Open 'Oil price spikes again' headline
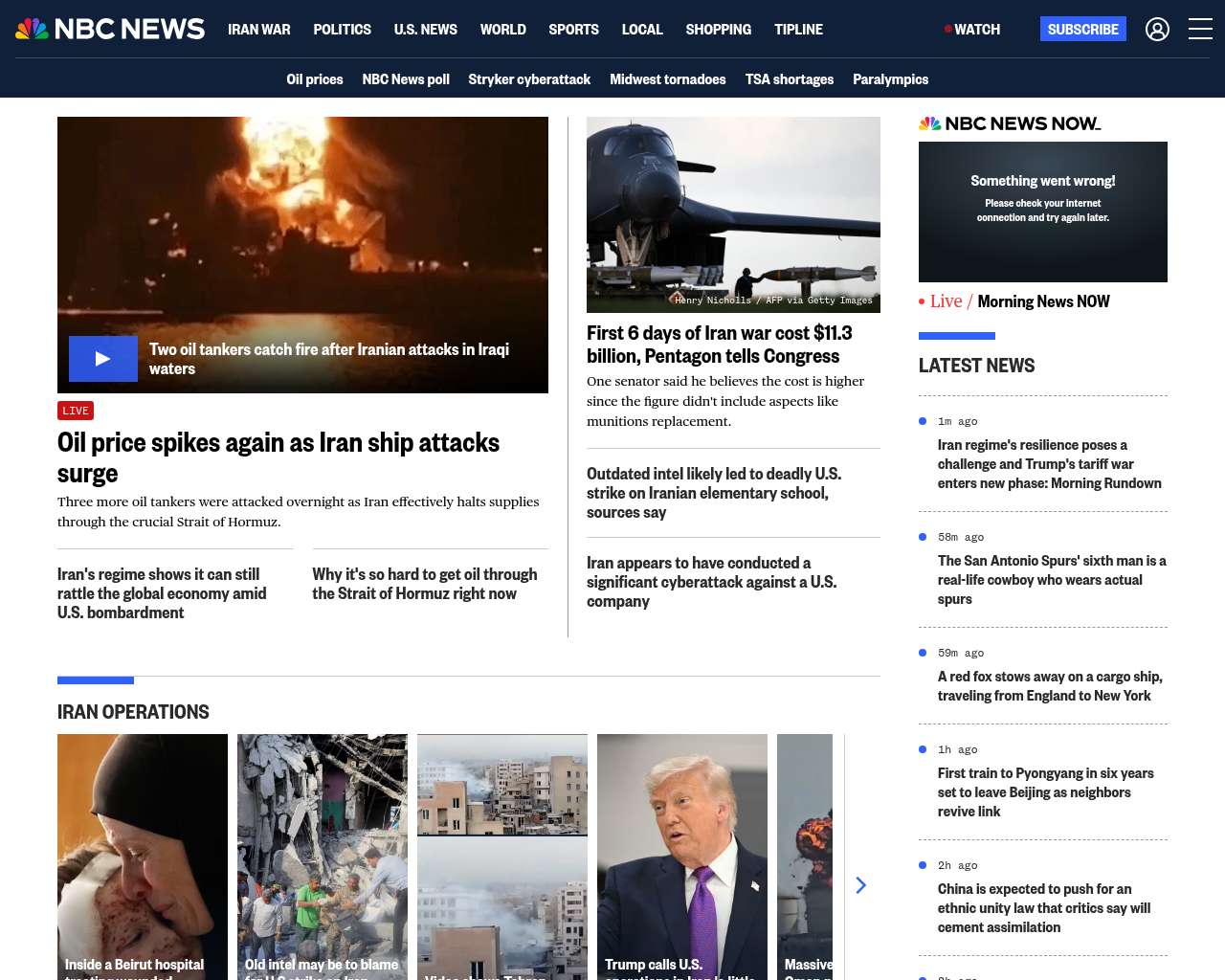1225x980 pixels. pos(278,457)
